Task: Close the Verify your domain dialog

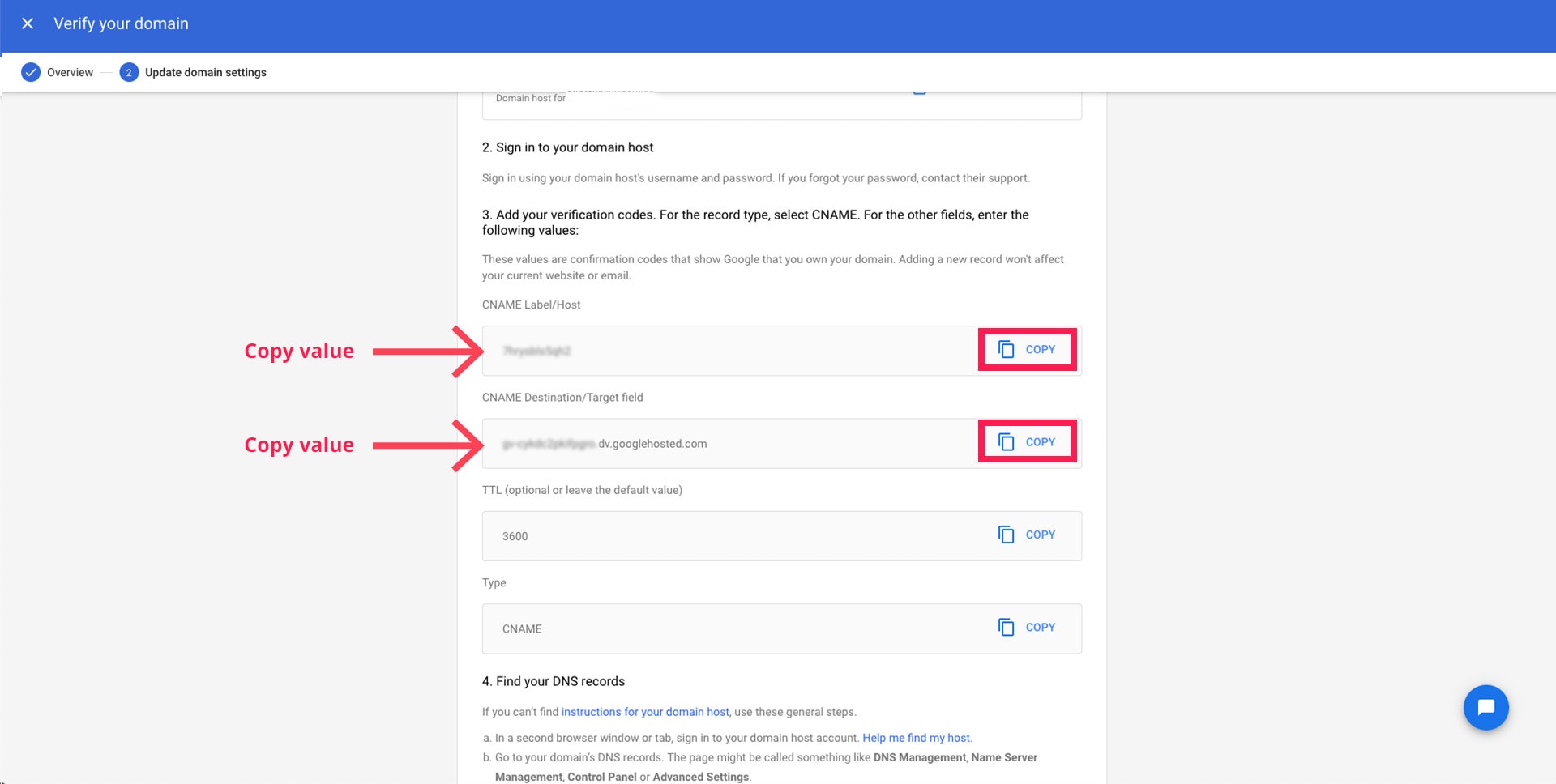Action: [x=28, y=23]
